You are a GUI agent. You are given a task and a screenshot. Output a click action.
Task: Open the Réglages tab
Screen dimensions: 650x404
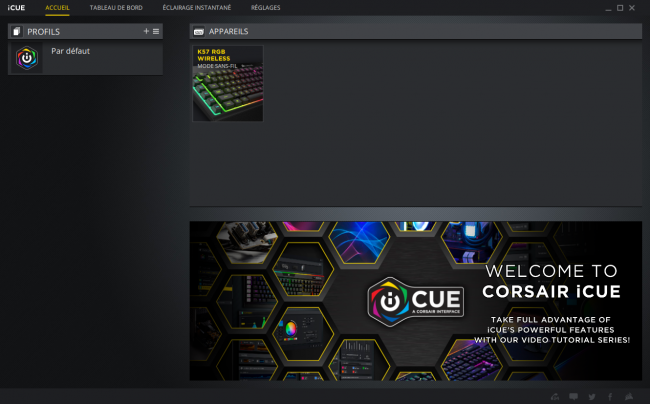coord(265,7)
